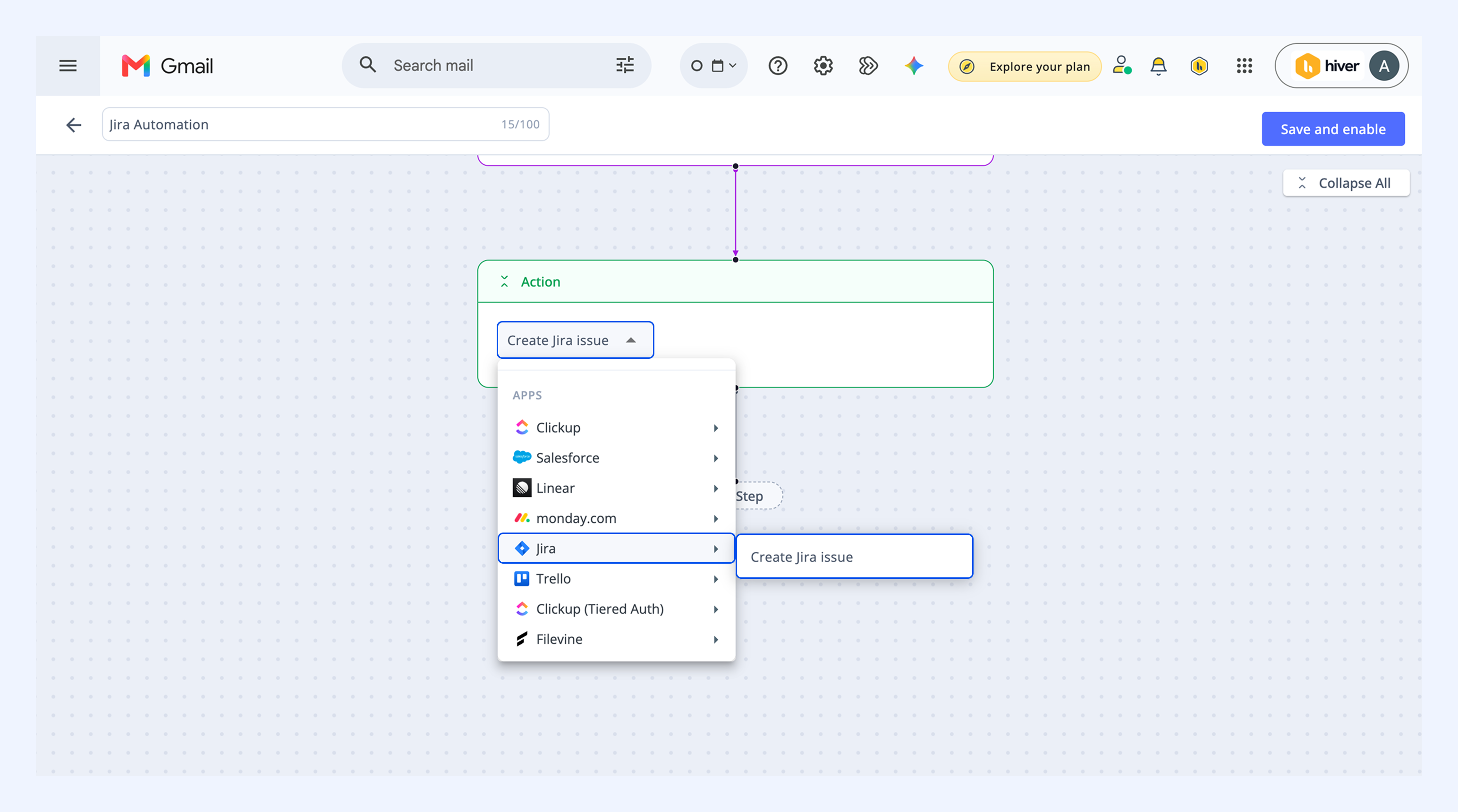Select Jira from the apps list
The height and width of the screenshot is (812, 1458).
click(616, 548)
